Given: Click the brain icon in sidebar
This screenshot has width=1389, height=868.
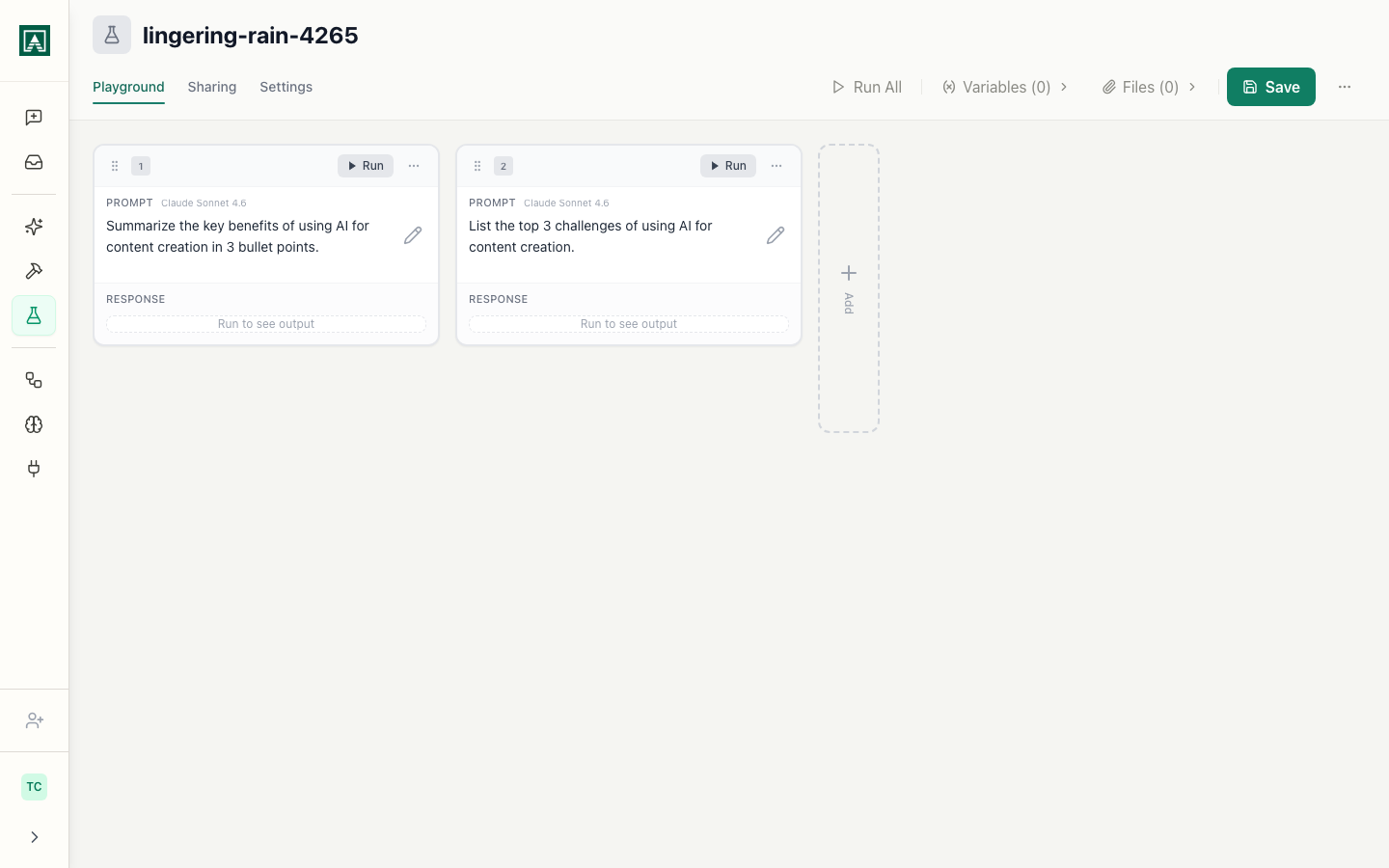Looking at the screenshot, I should [x=34, y=424].
